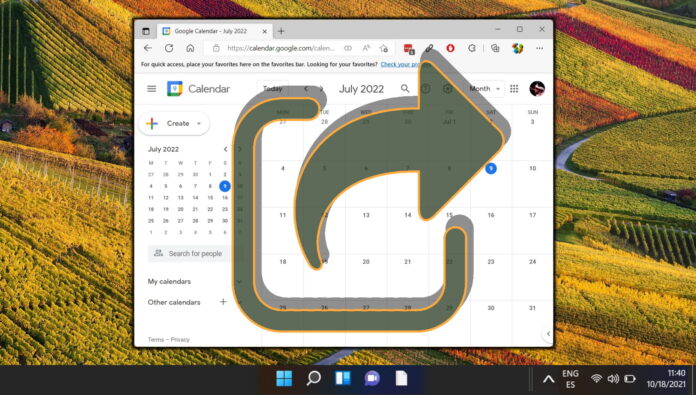The image size is (696, 395).
Task: Reload the page with browser refresh icon
Action: point(169,48)
